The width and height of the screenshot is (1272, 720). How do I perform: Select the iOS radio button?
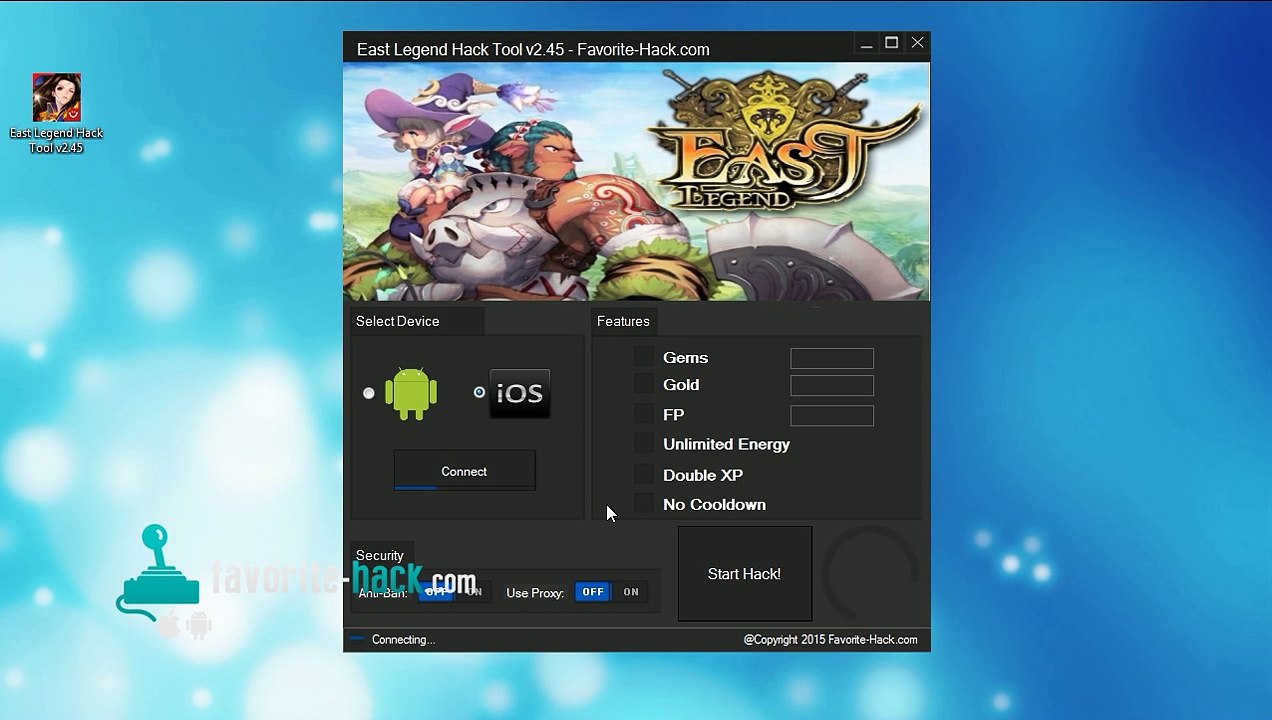479,392
